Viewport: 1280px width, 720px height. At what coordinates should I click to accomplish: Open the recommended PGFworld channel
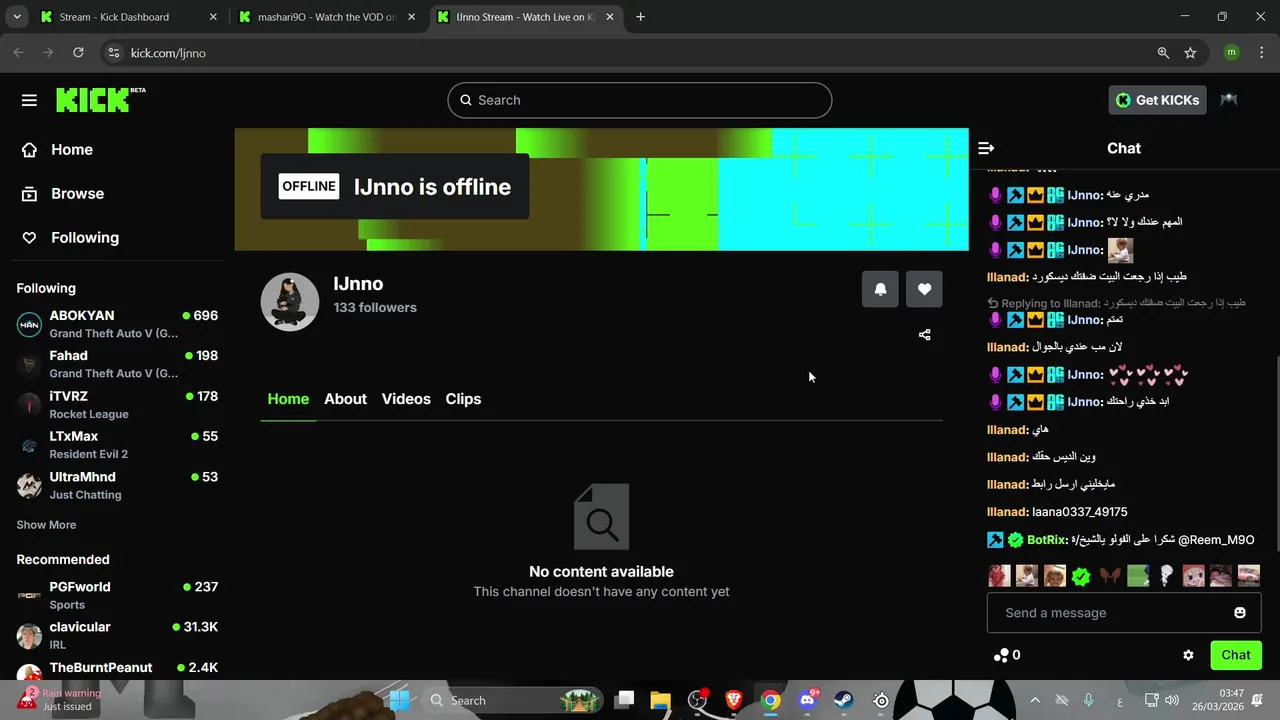click(117, 595)
